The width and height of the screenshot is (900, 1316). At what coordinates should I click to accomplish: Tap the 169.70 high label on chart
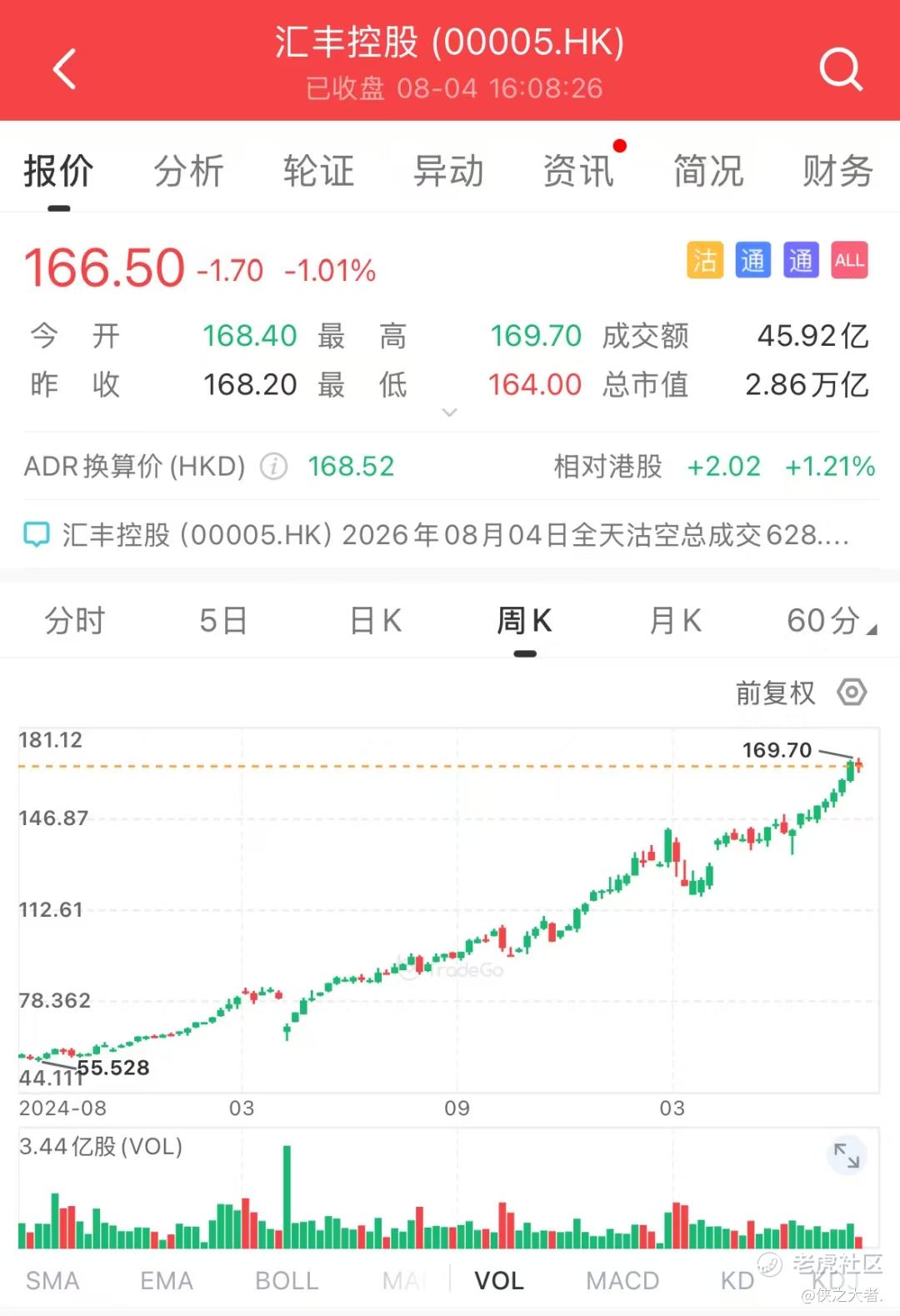click(x=777, y=750)
